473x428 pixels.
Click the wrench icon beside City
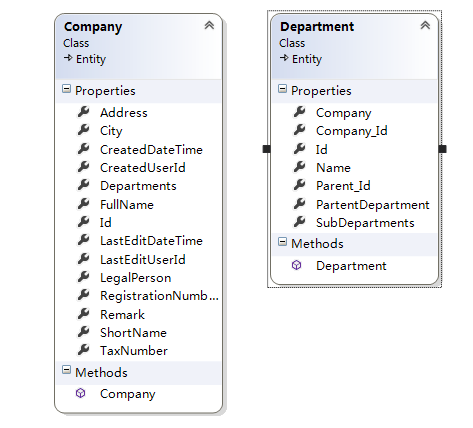pos(83,130)
